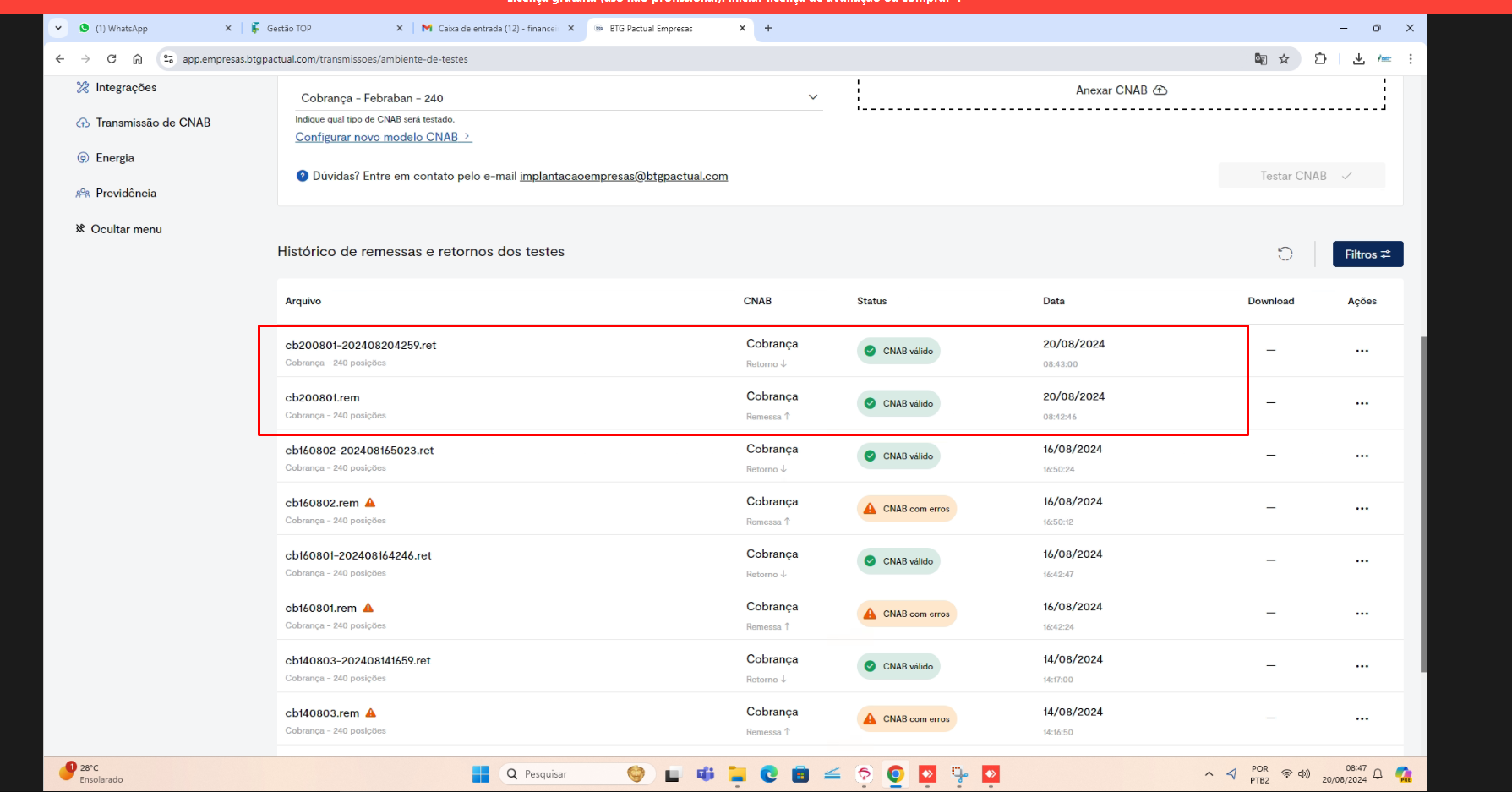Open the taskbar clock showing 08:47
This screenshot has height=792, width=1512.
tap(1345, 774)
